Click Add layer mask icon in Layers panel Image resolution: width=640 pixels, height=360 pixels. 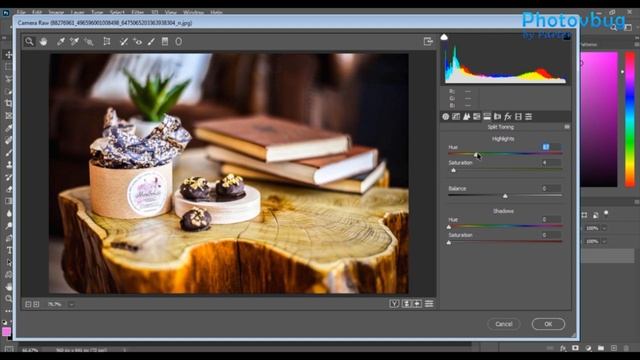576,348
